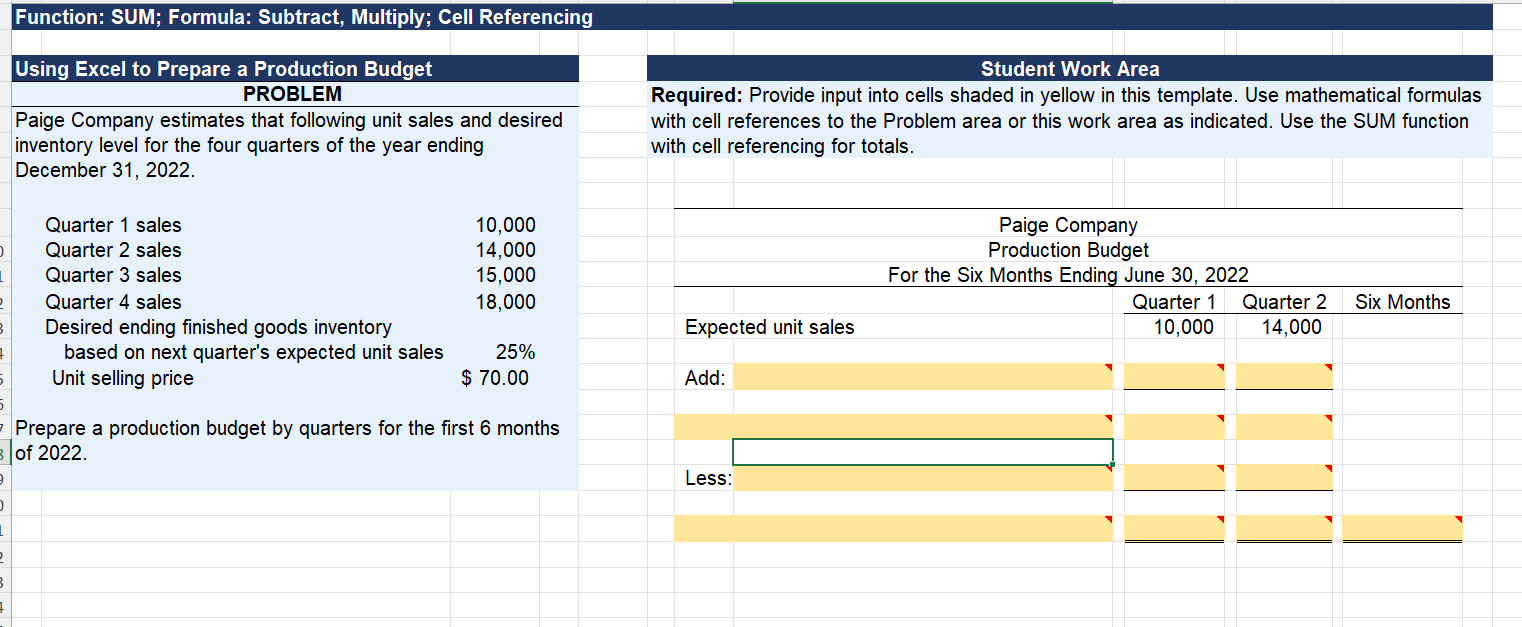This screenshot has width=1522, height=627.
Task: Select the Six Months yellow total cell at bottom
Action: 1400,527
